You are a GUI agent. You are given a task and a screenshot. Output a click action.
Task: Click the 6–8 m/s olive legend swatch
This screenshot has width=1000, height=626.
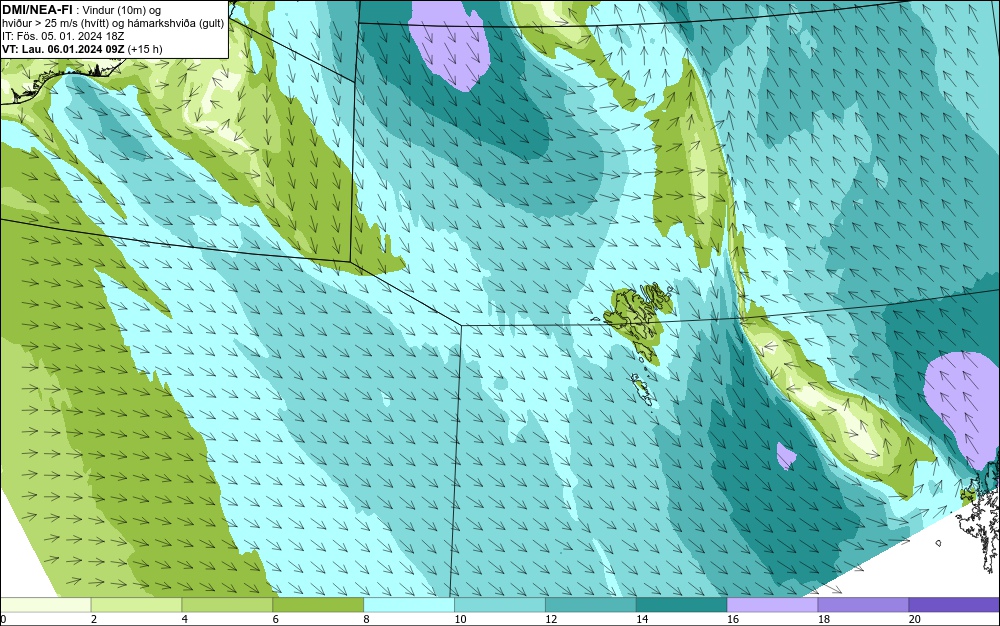(318, 605)
